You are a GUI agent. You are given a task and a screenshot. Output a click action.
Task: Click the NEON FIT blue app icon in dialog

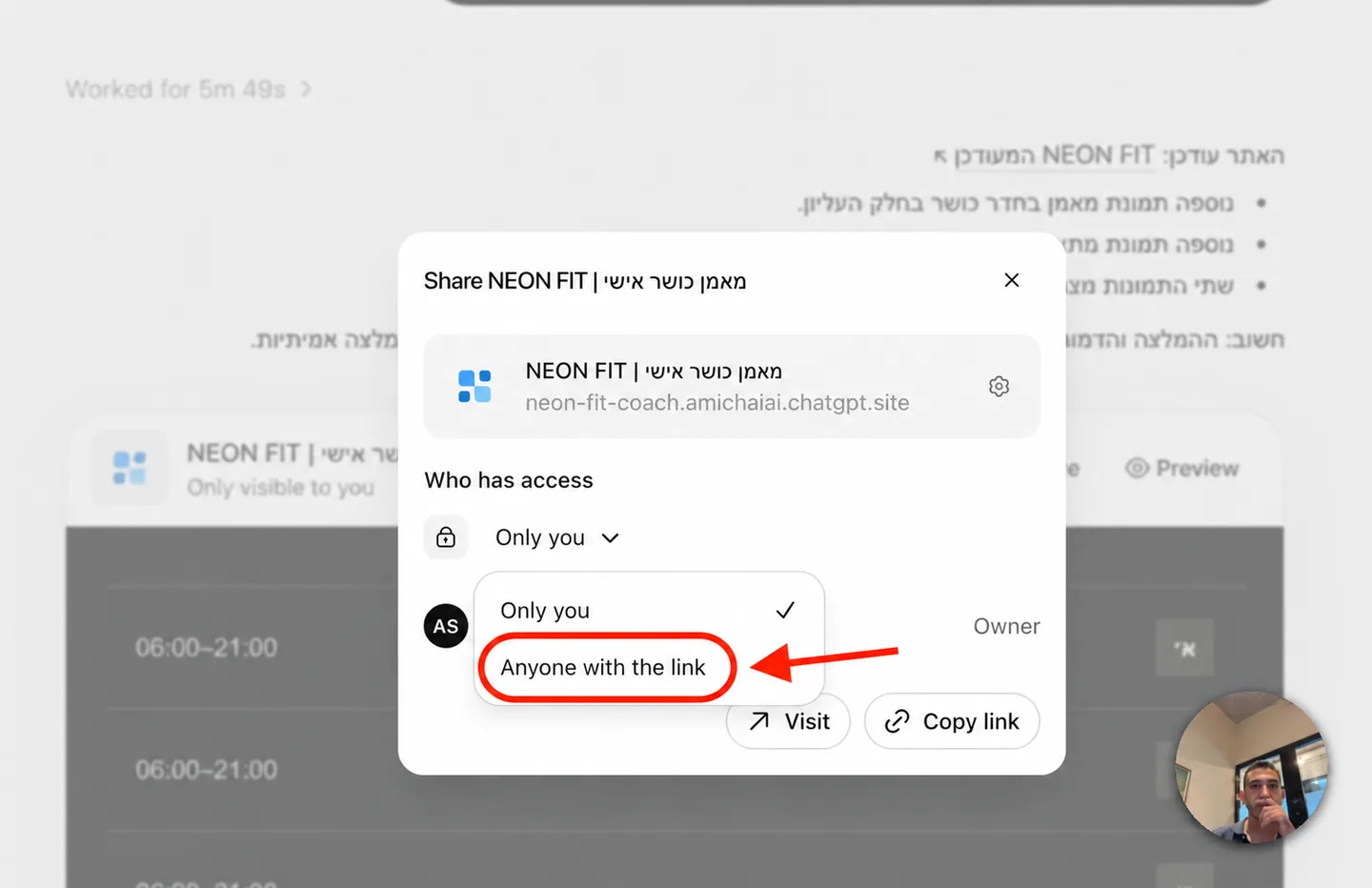click(474, 386)
